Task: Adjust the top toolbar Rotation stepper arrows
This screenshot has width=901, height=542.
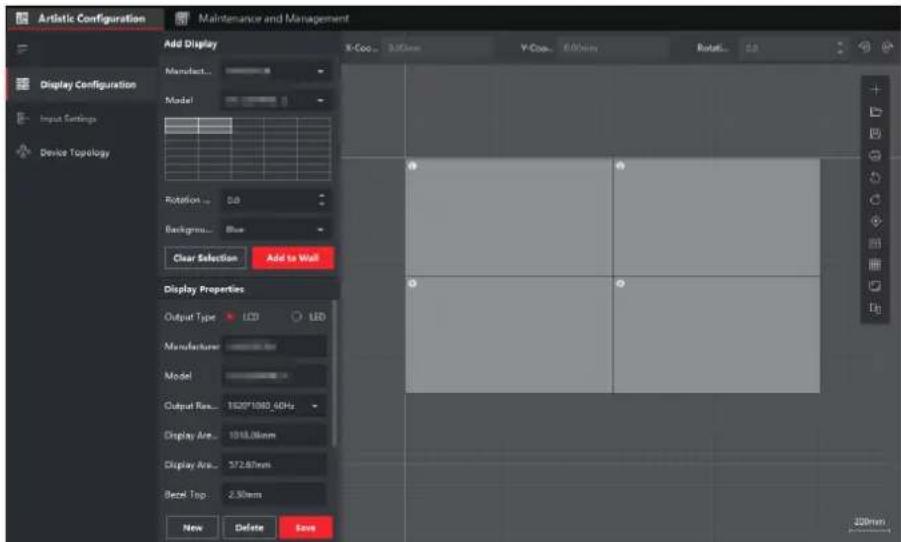Action: pos(840,48)
